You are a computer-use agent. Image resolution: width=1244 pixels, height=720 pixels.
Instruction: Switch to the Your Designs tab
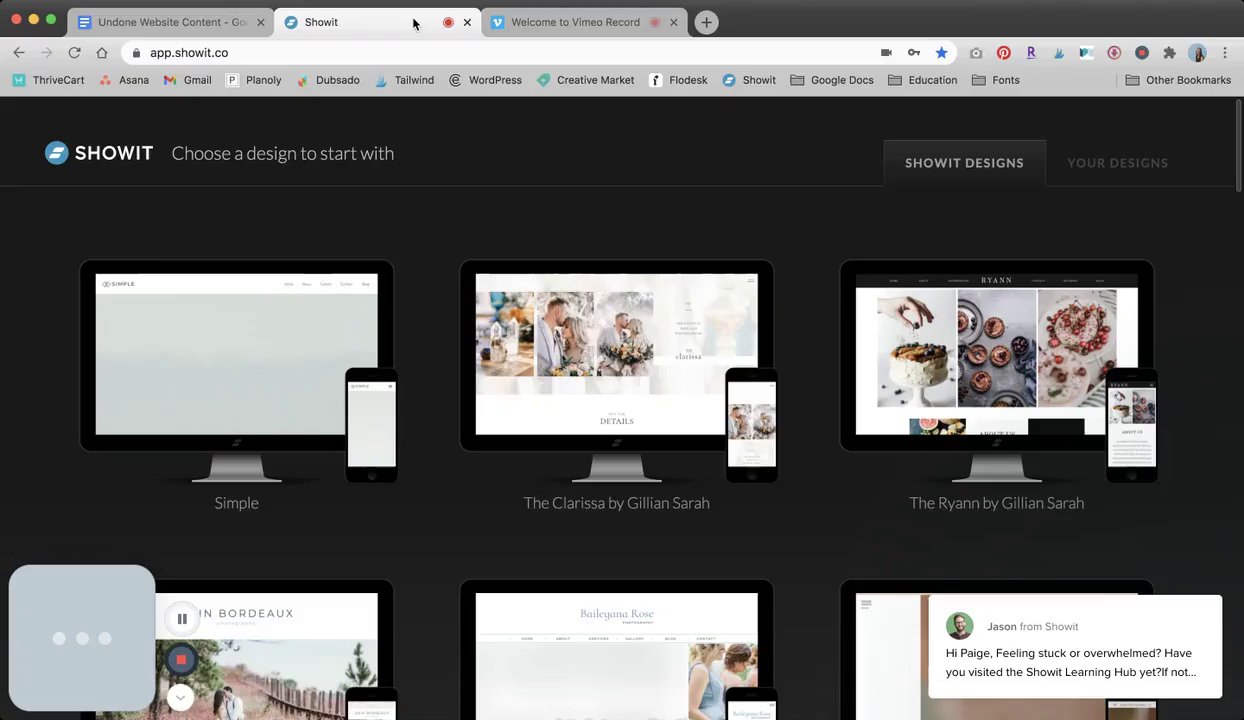(x=1117, y=163)
